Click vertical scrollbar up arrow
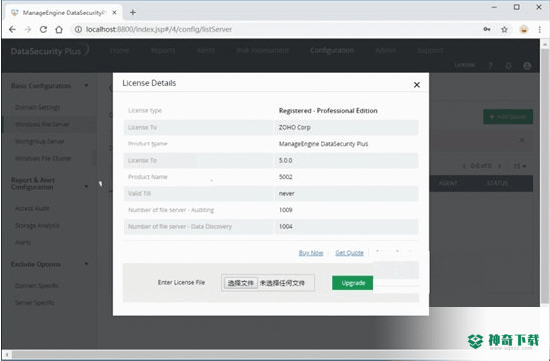This screenshot has width=550, height=361. point(545,44)
